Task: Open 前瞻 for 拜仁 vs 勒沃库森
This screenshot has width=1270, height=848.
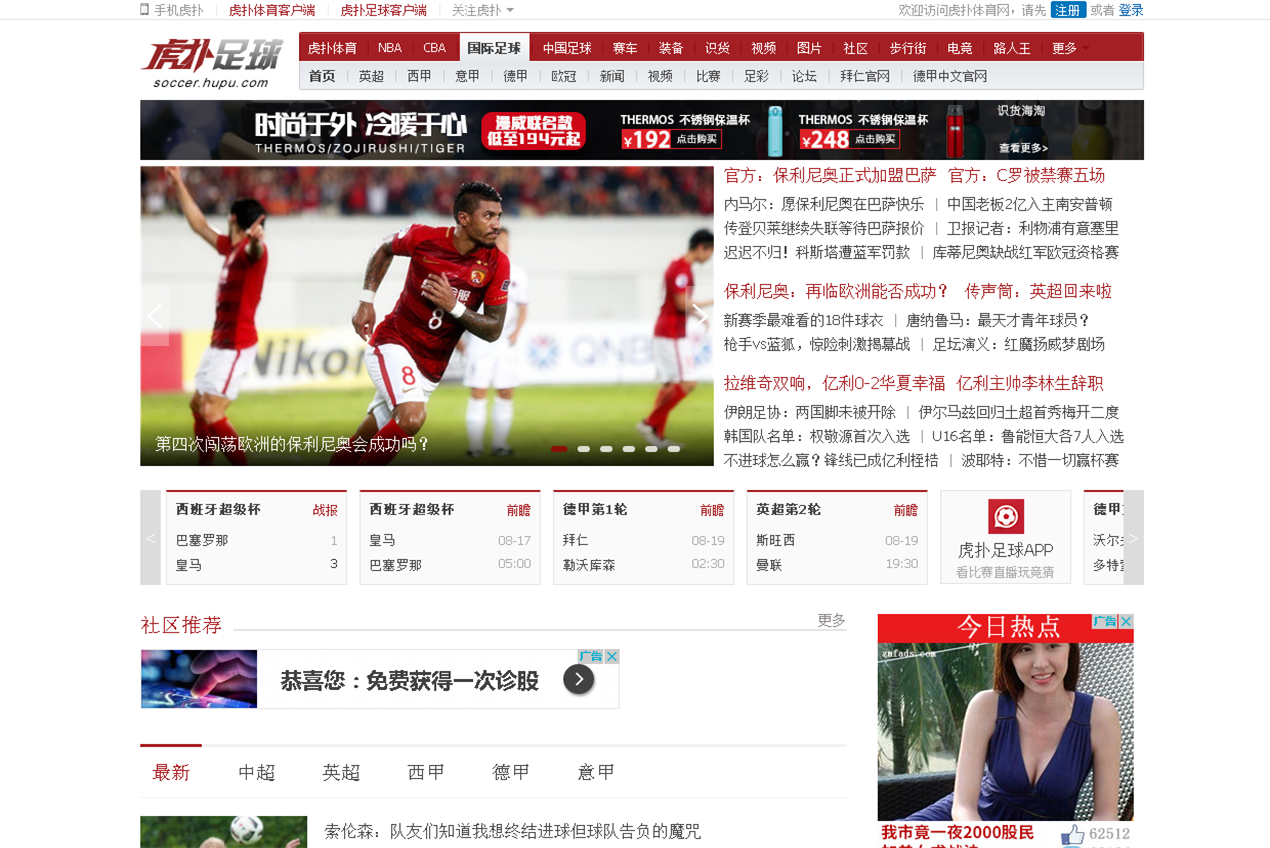Action: pos(712,510)
